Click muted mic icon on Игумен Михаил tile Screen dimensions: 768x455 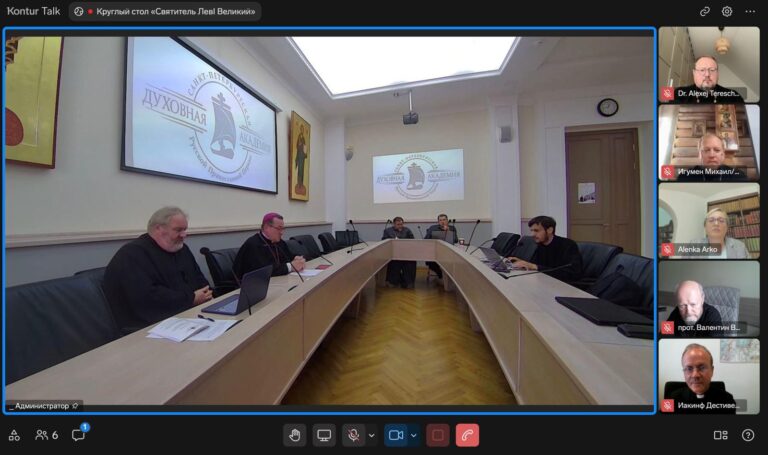(x=667, y=171)
